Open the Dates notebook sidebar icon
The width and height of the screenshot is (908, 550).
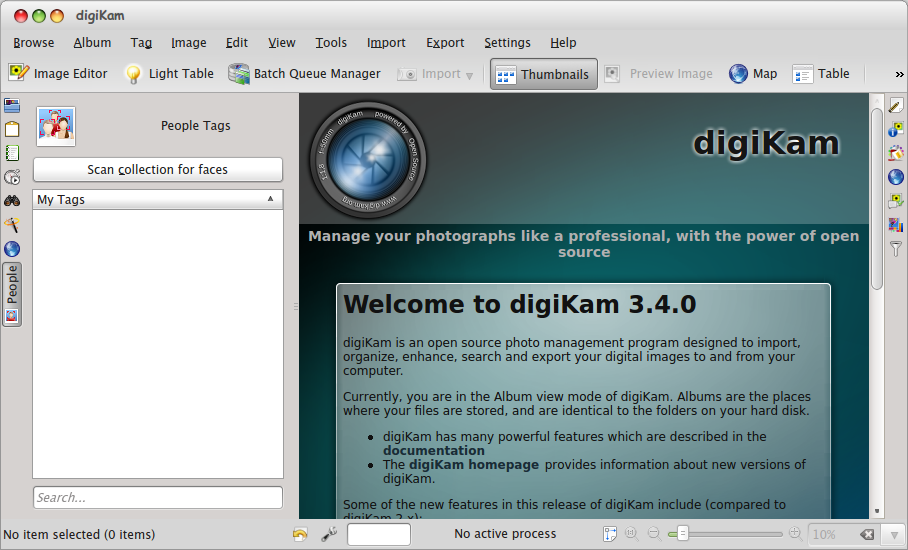click(x=12, y=153)
